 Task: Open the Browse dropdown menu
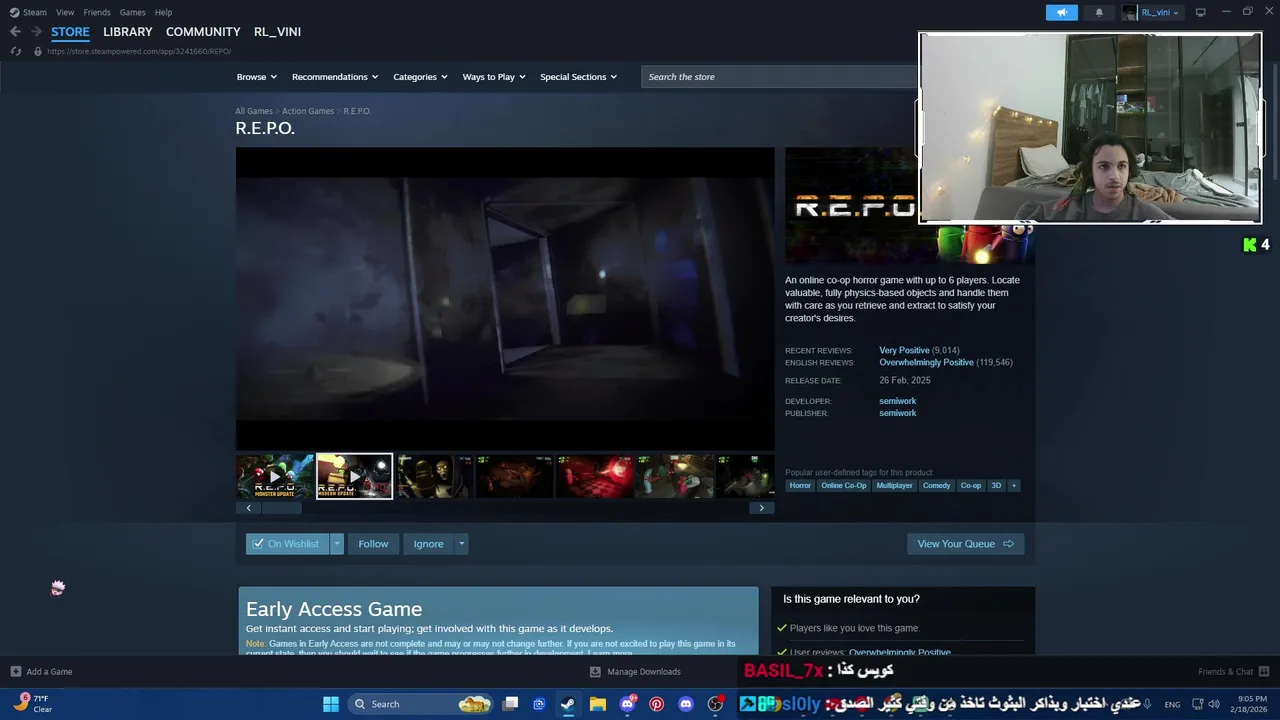click(x=257, y=77)
